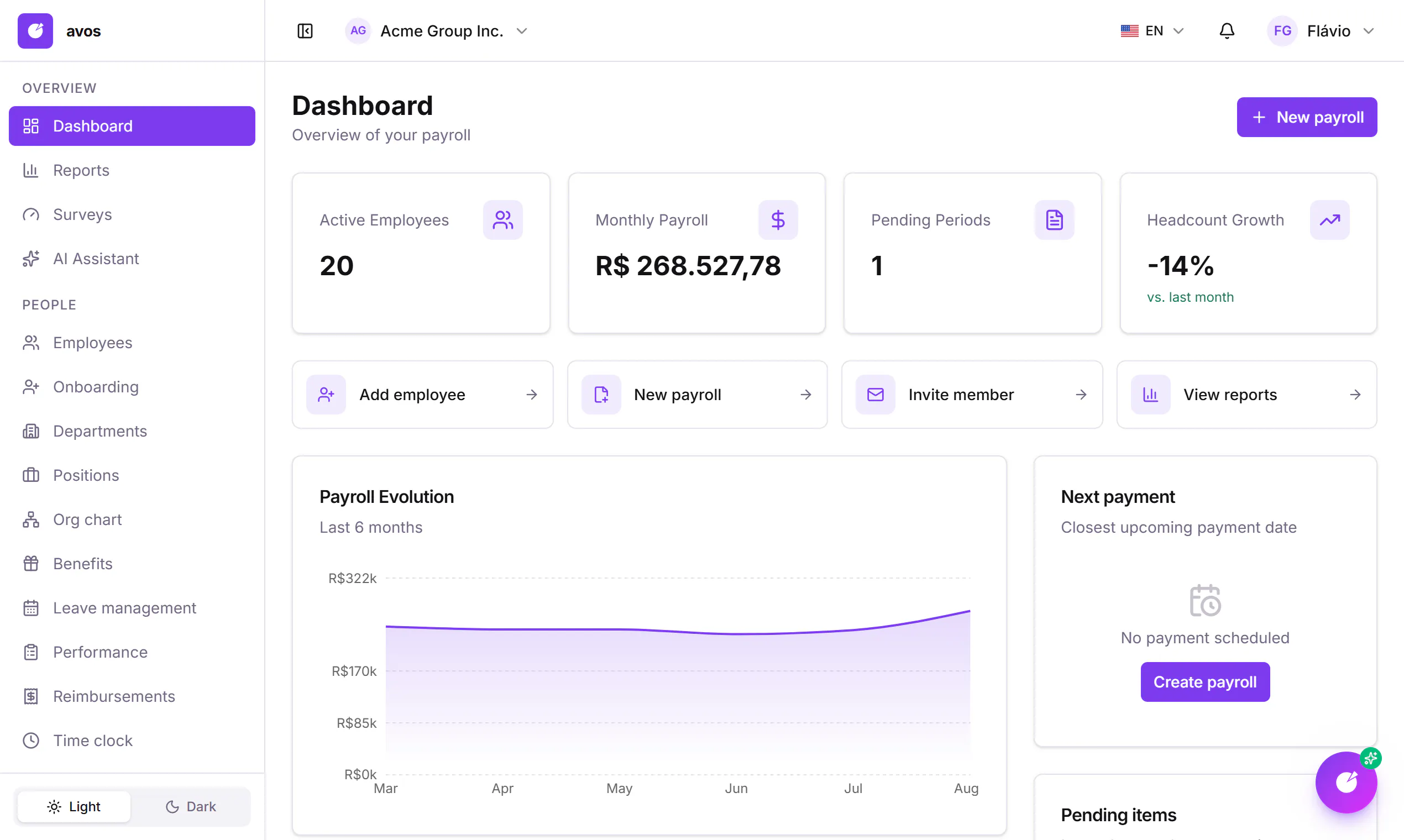Screen dimensions: 1404x840
Task: Open Leave management in the sidebar
Action: point(132,607)
